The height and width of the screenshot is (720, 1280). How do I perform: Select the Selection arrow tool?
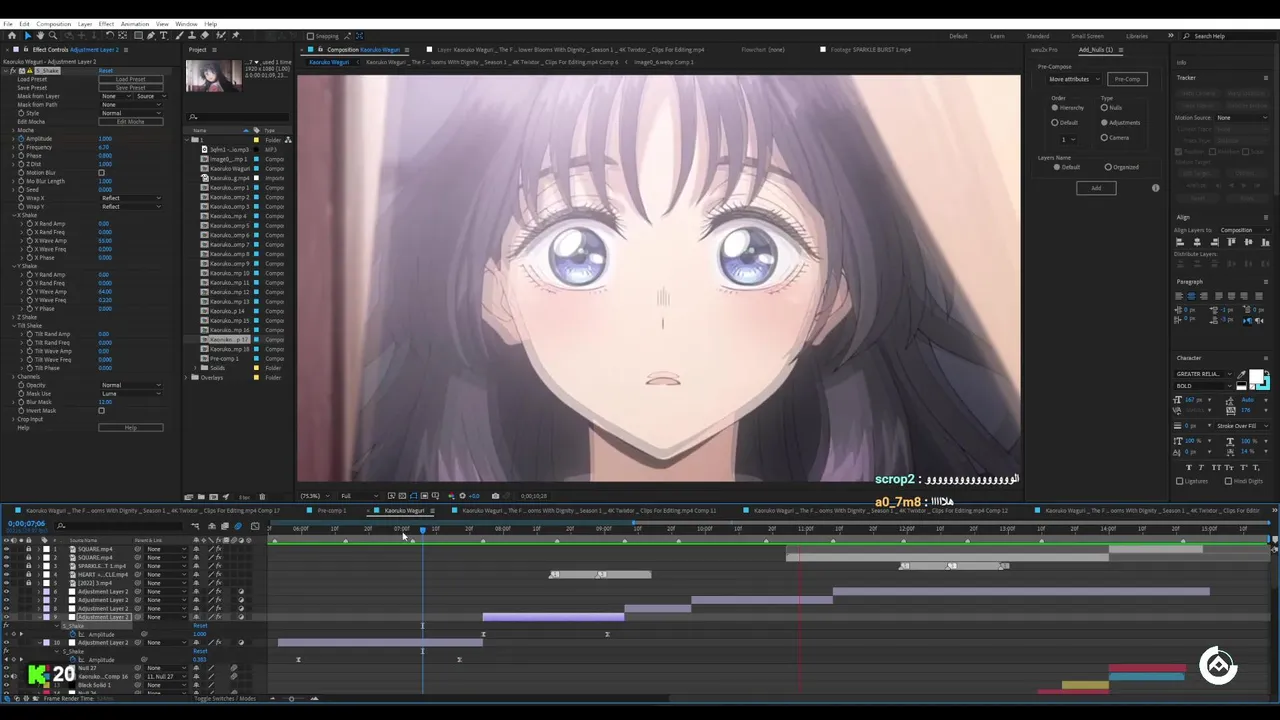pos(28,36)
